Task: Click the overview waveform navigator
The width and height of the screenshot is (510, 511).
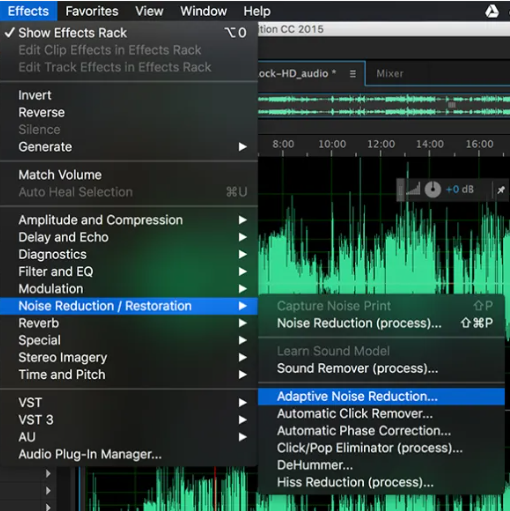Action: point(384,106)
